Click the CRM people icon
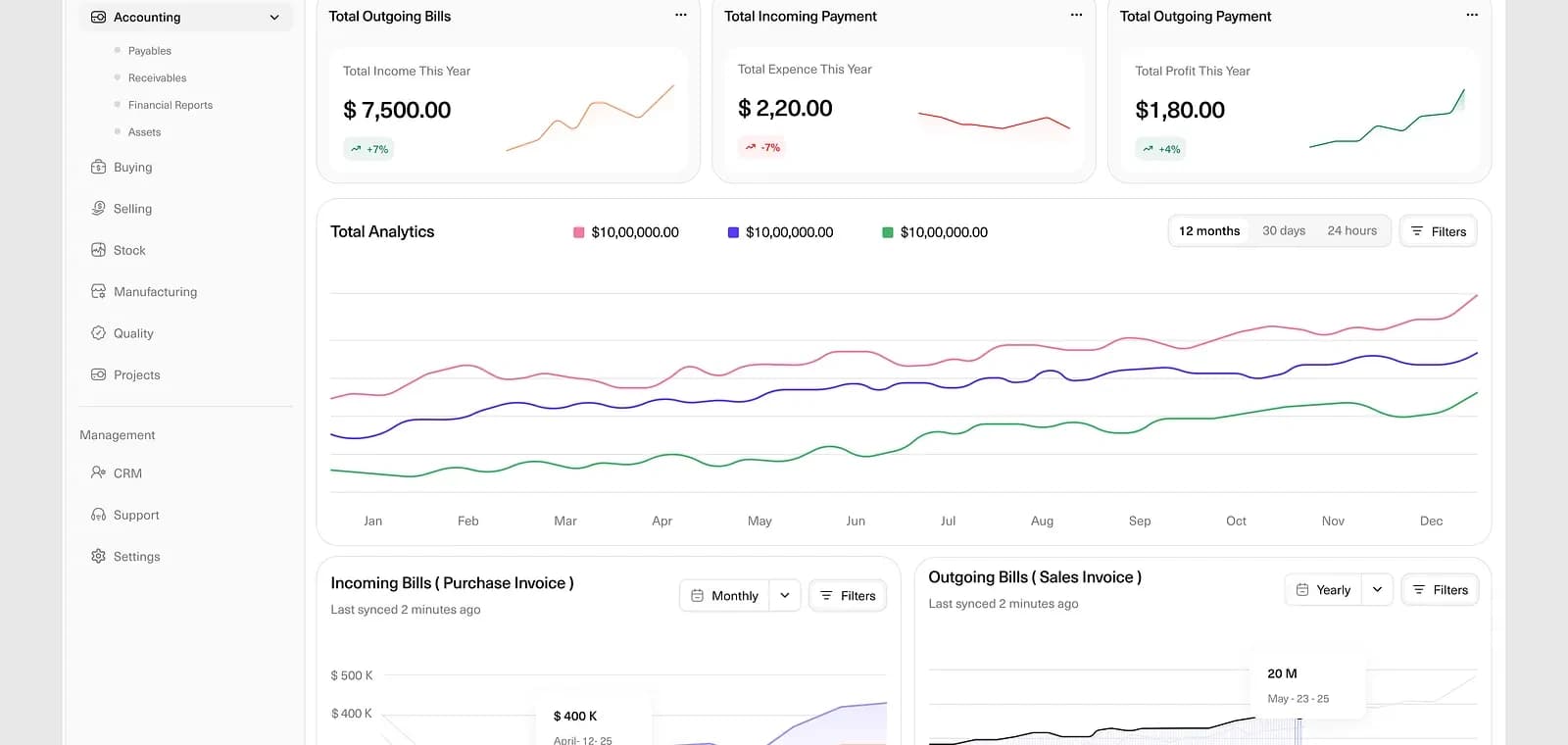This screenshot has width=1568, height=745. (98, 473)
